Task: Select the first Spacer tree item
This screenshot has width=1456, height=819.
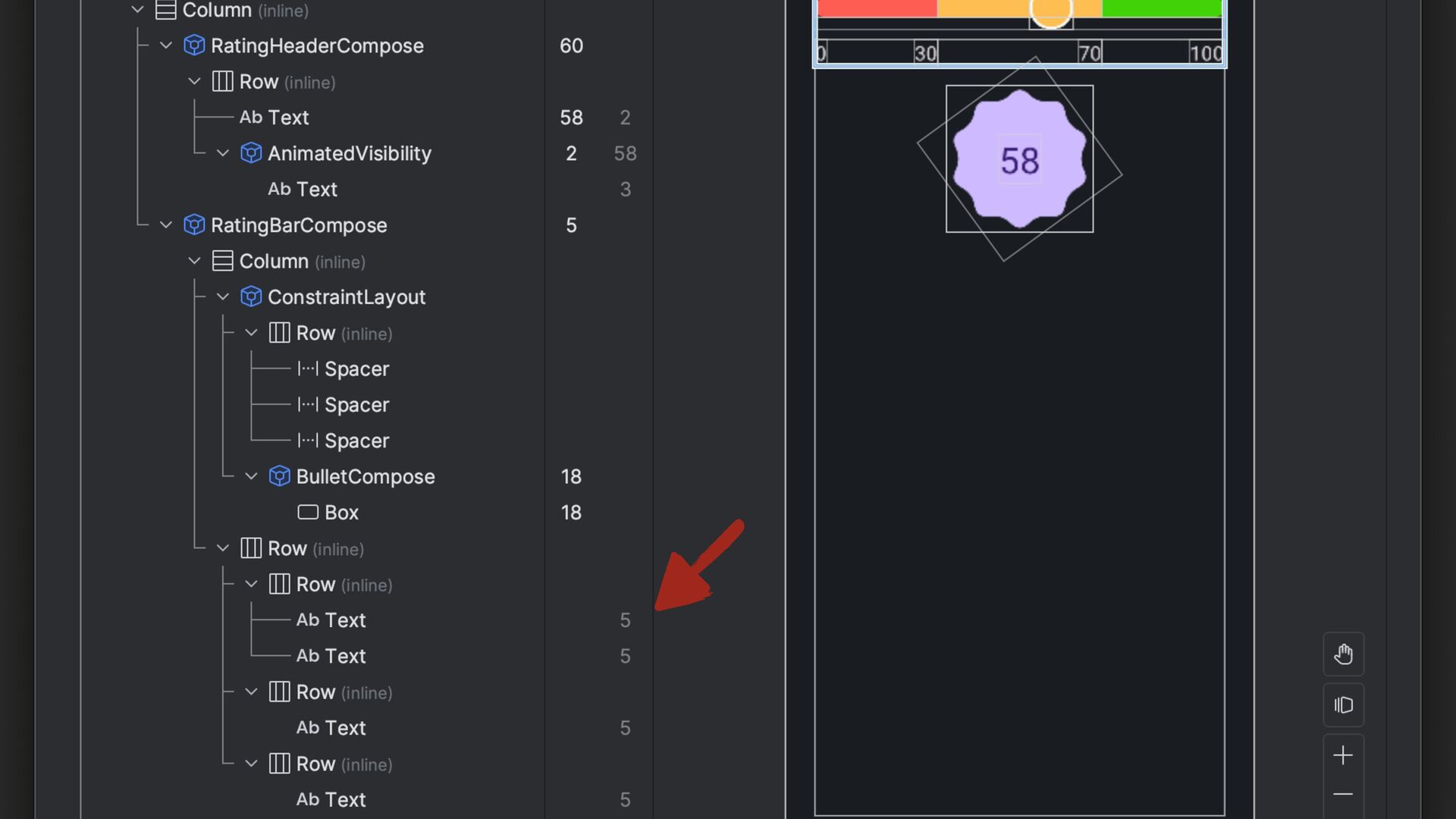Action: coord(356,369)
